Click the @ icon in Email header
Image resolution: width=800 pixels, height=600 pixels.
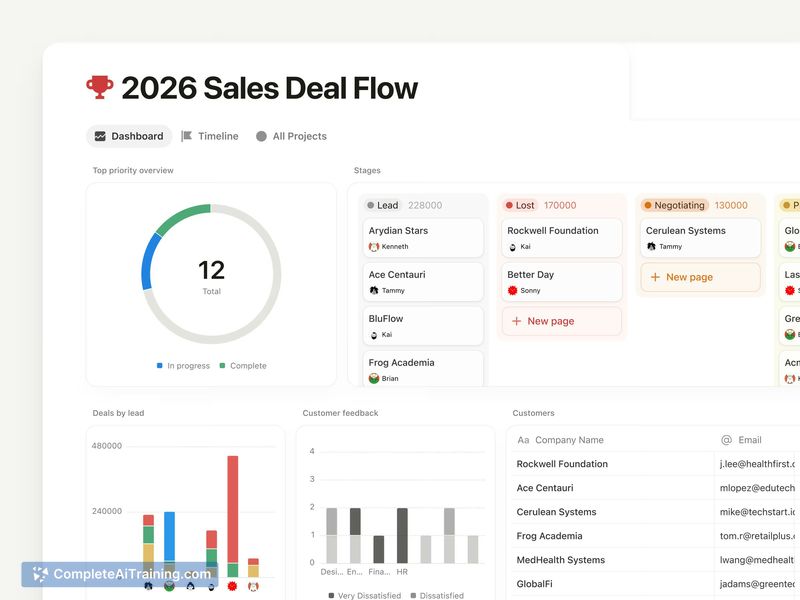tap(727, 440)
